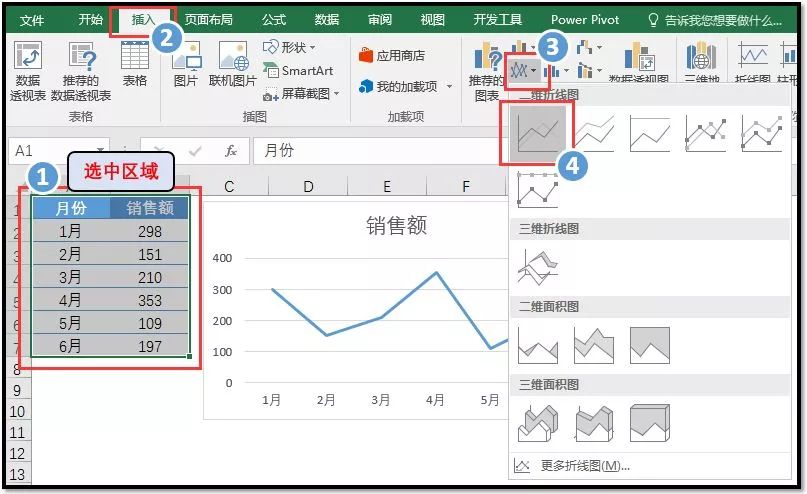Open Recommended PivotTables
This screenshot has width=807, height=494.
[81, 70]
